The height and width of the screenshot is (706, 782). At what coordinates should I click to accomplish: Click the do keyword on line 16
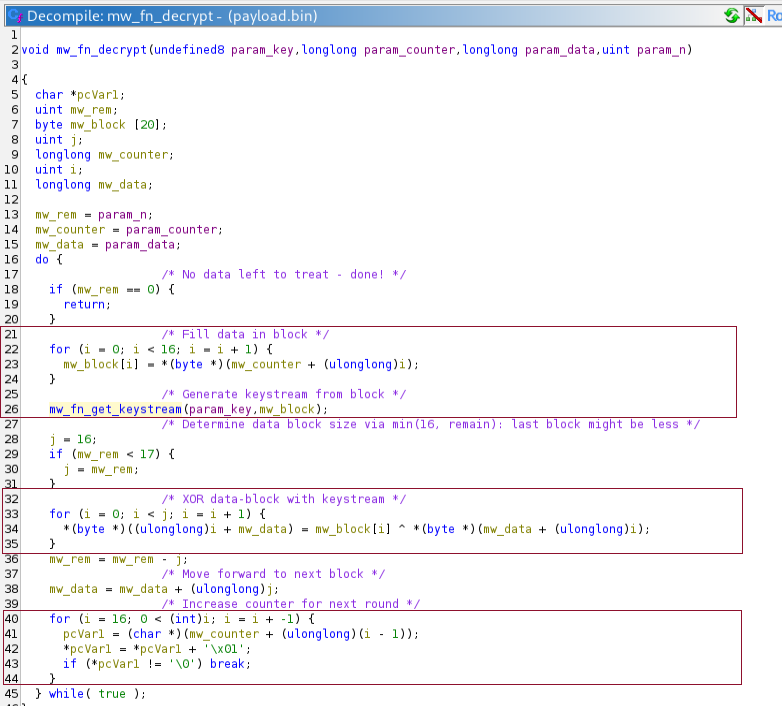(x=42, y=260)
